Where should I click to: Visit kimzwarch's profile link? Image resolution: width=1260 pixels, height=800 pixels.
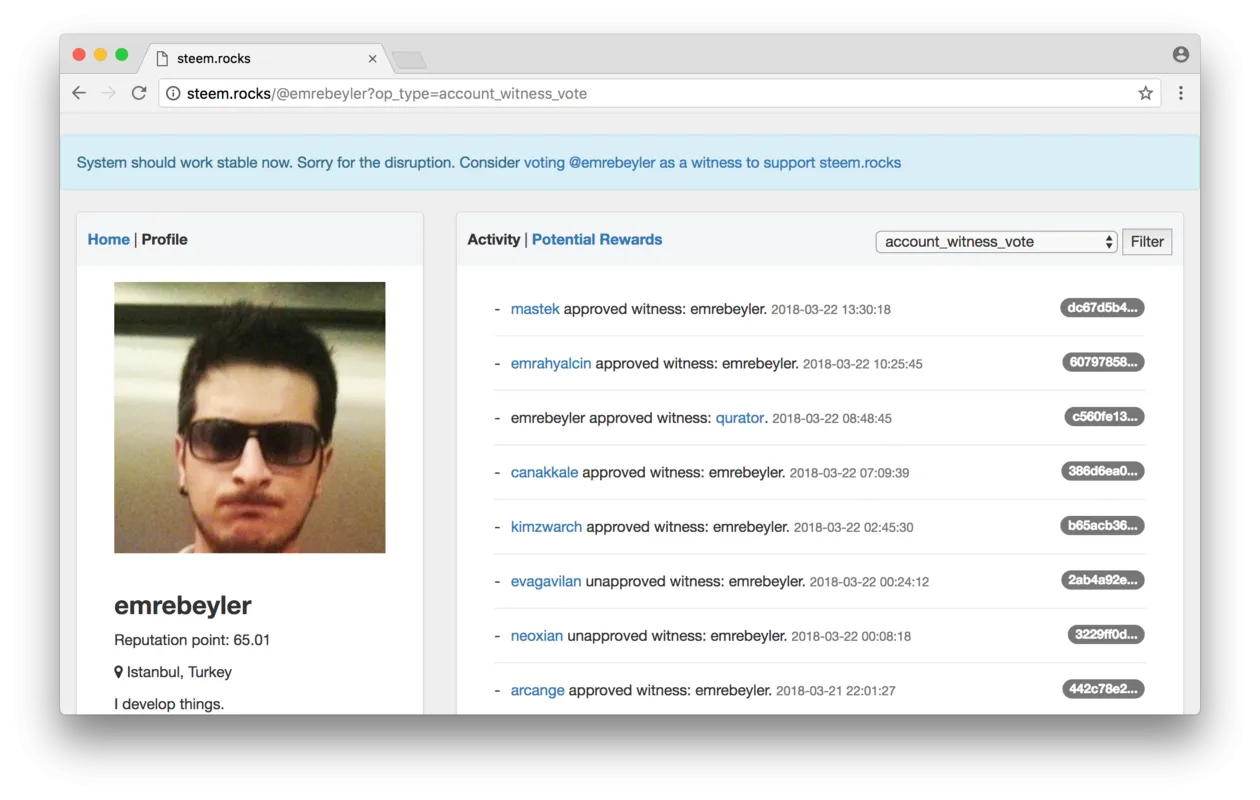coord(546,526)
